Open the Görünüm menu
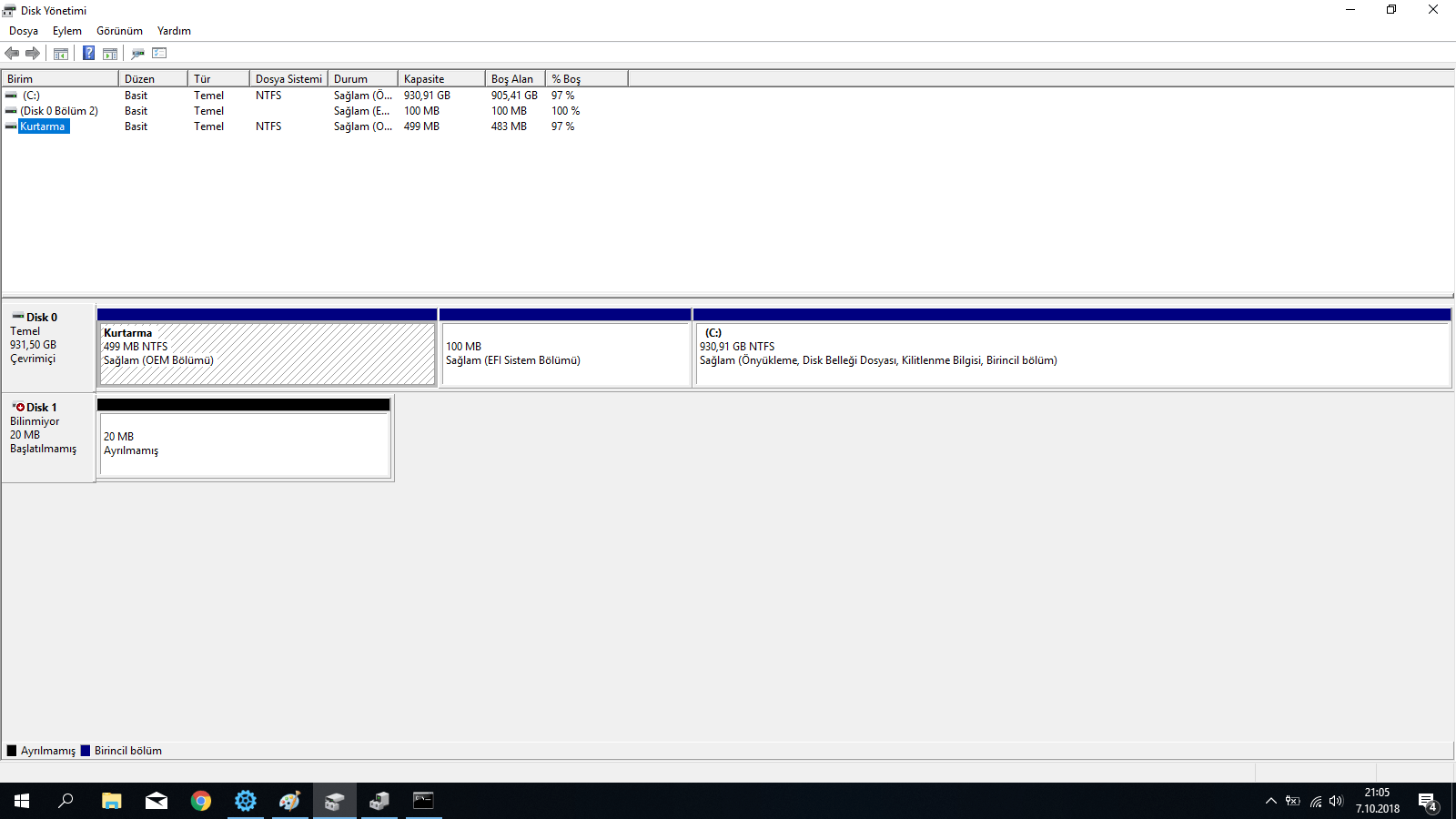The image size is (1456, 819). [x=119, y=31]
